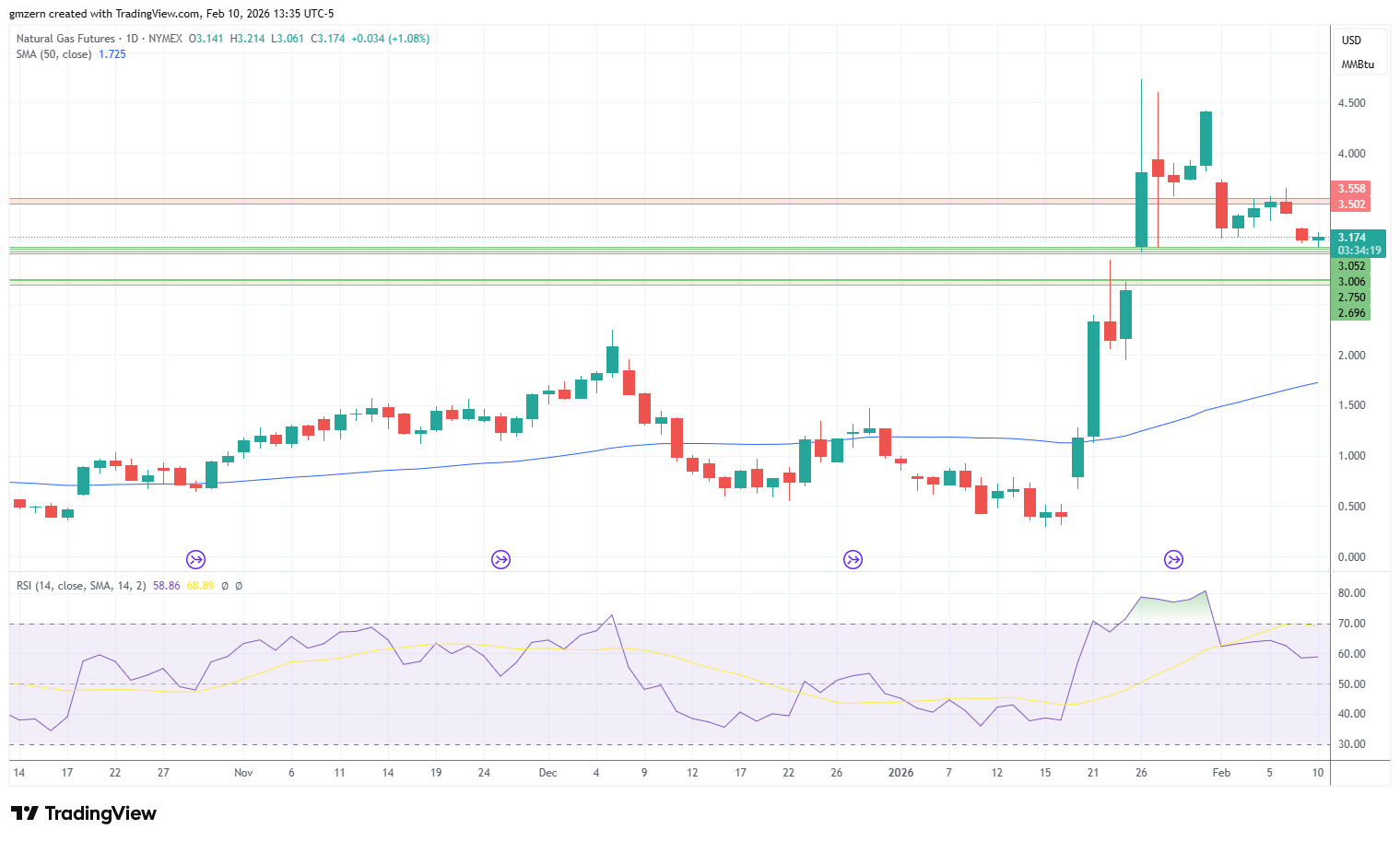The image size is (1400, 841).
Task: Click the SMA value 1.725
Action: tap(112, 54)
